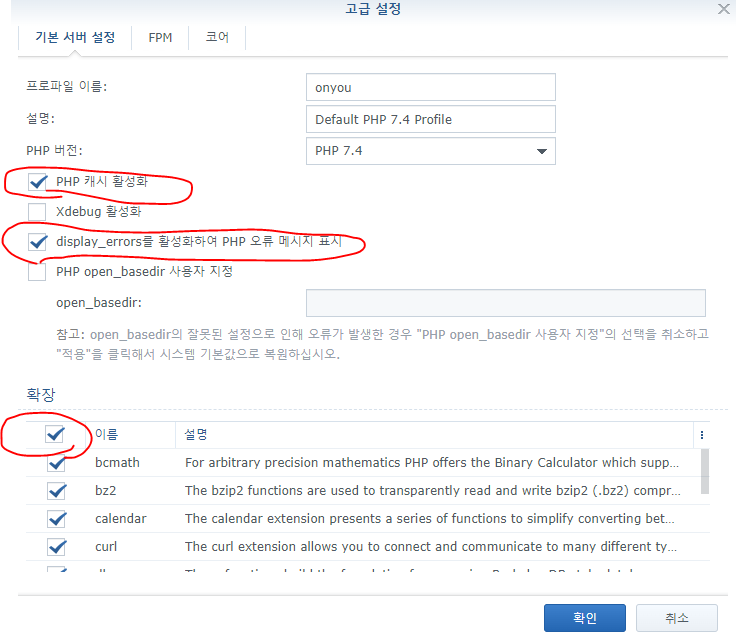Click the 설명 field with Default PHP 7.4 Profile

(430, 119)
